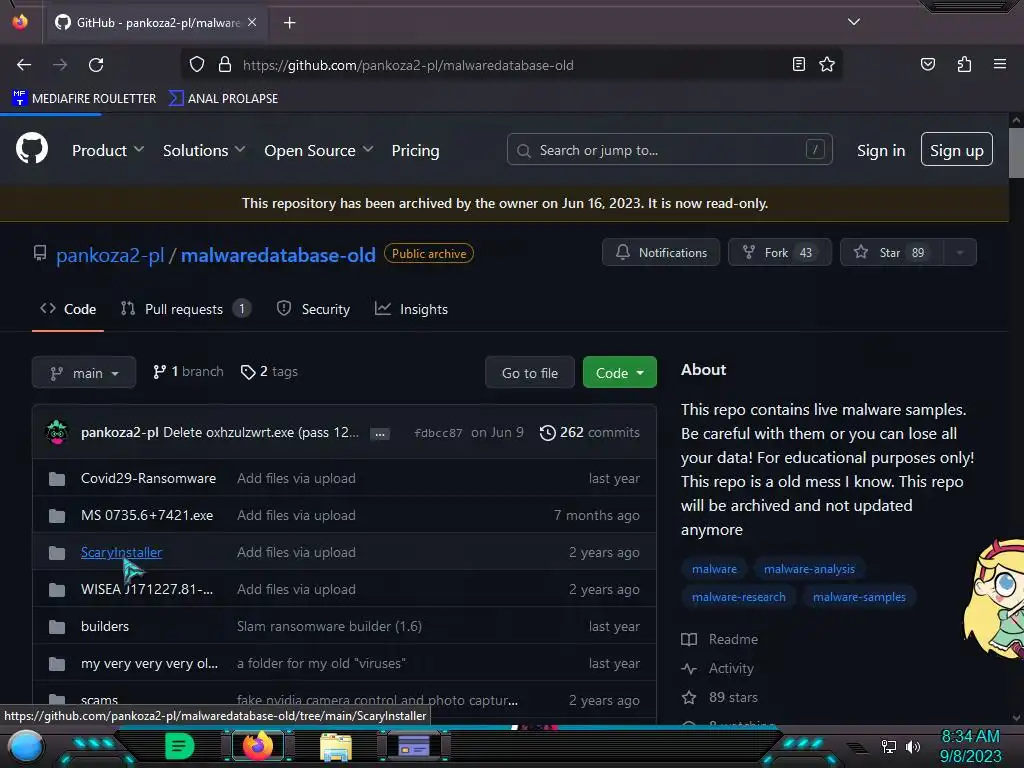
Task: View the 1 branch link
Action: [x=188, y=372]
